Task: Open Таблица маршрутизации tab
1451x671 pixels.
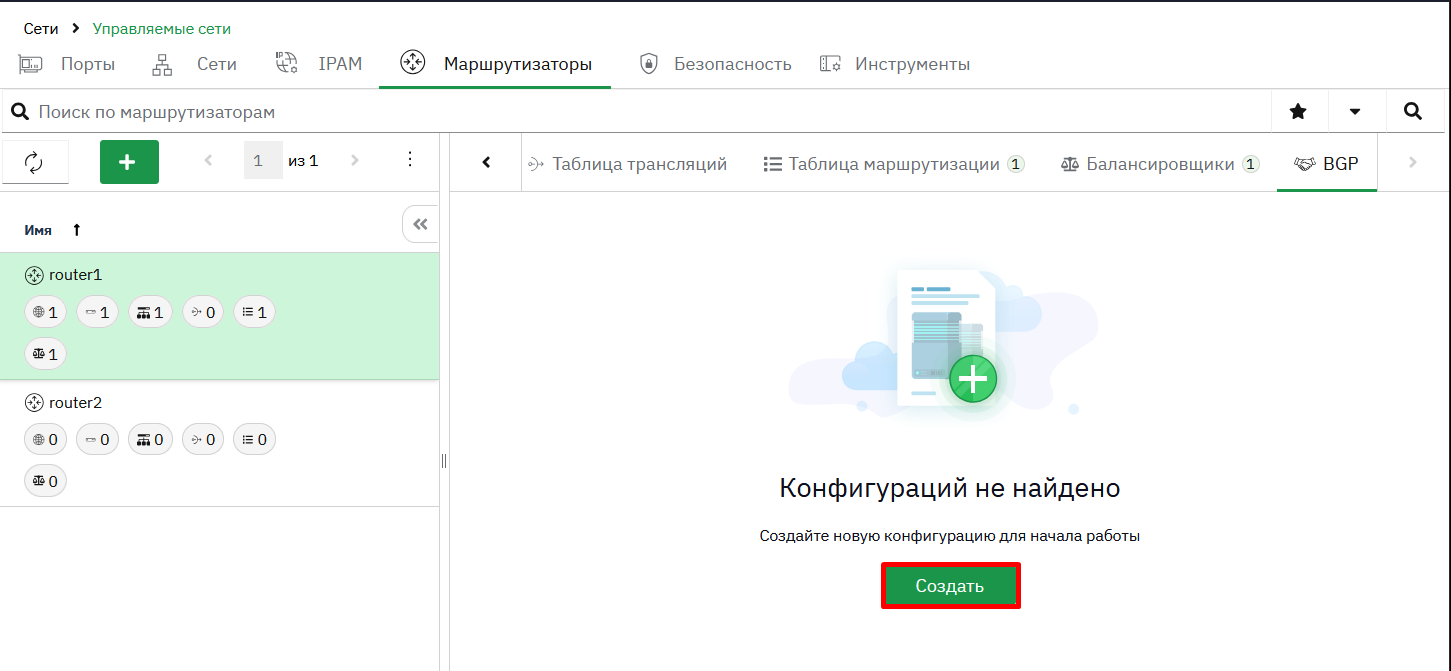Action: point(894,164)
